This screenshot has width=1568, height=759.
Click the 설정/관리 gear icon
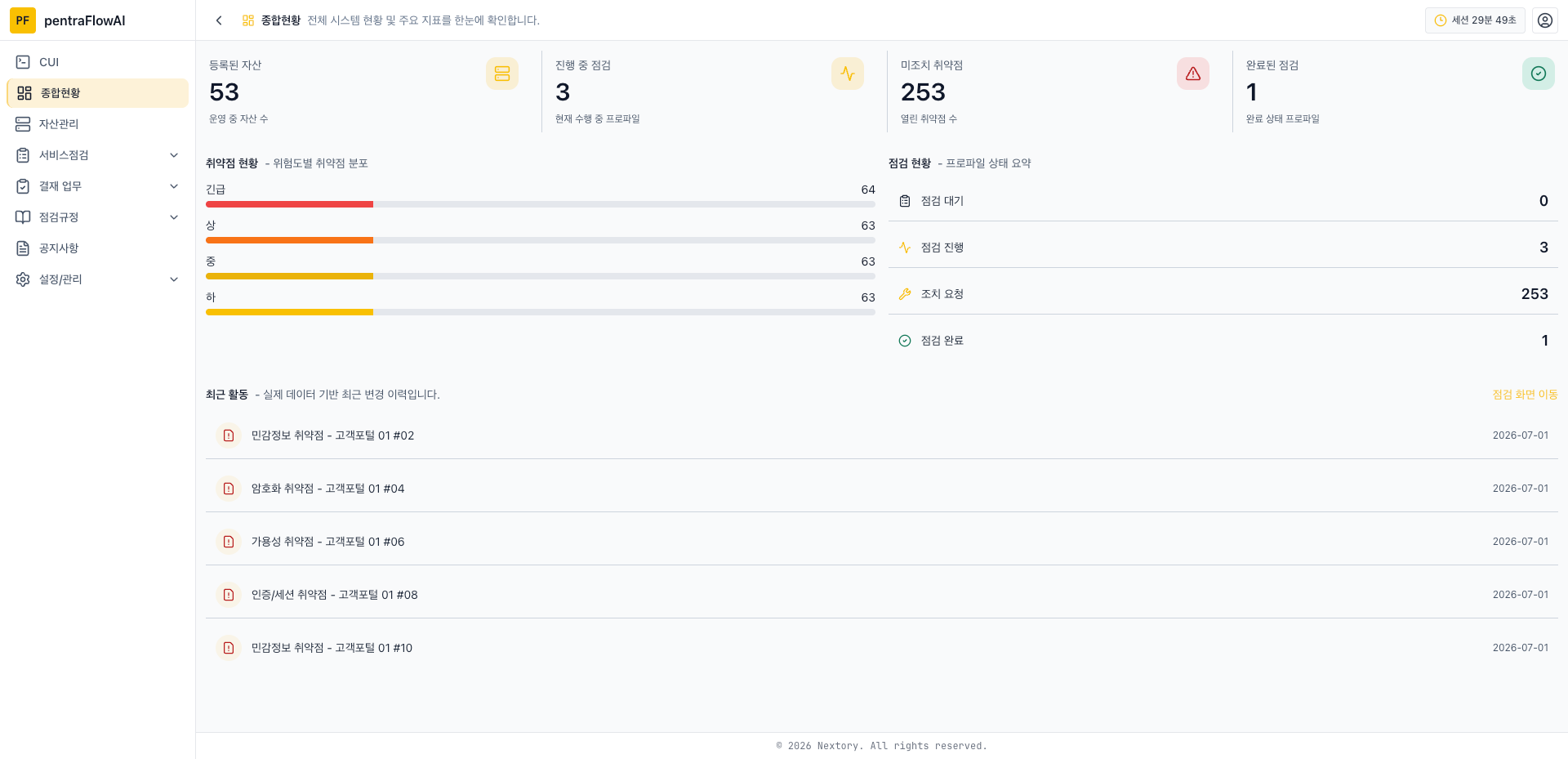(23, 279)
